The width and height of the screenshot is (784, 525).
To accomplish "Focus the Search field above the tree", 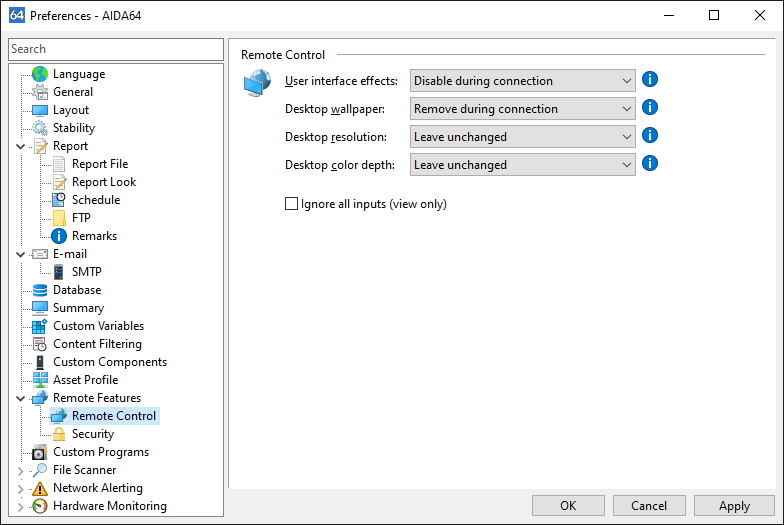I will pyautogui.click(x=116, y=49).
